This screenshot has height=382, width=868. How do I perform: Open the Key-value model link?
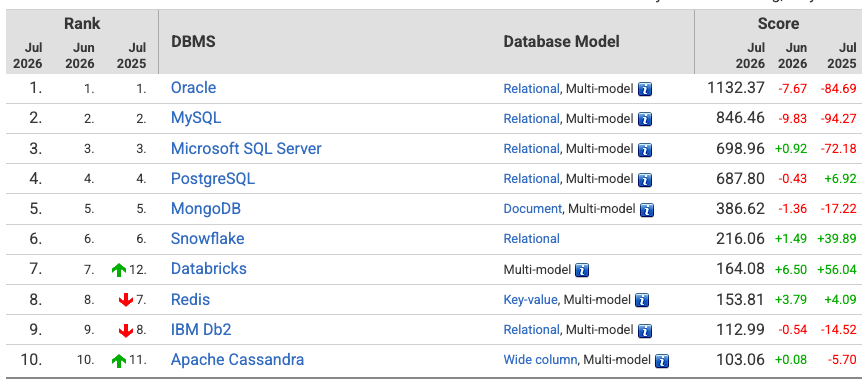pyautogui.click(x=530, y=300)
